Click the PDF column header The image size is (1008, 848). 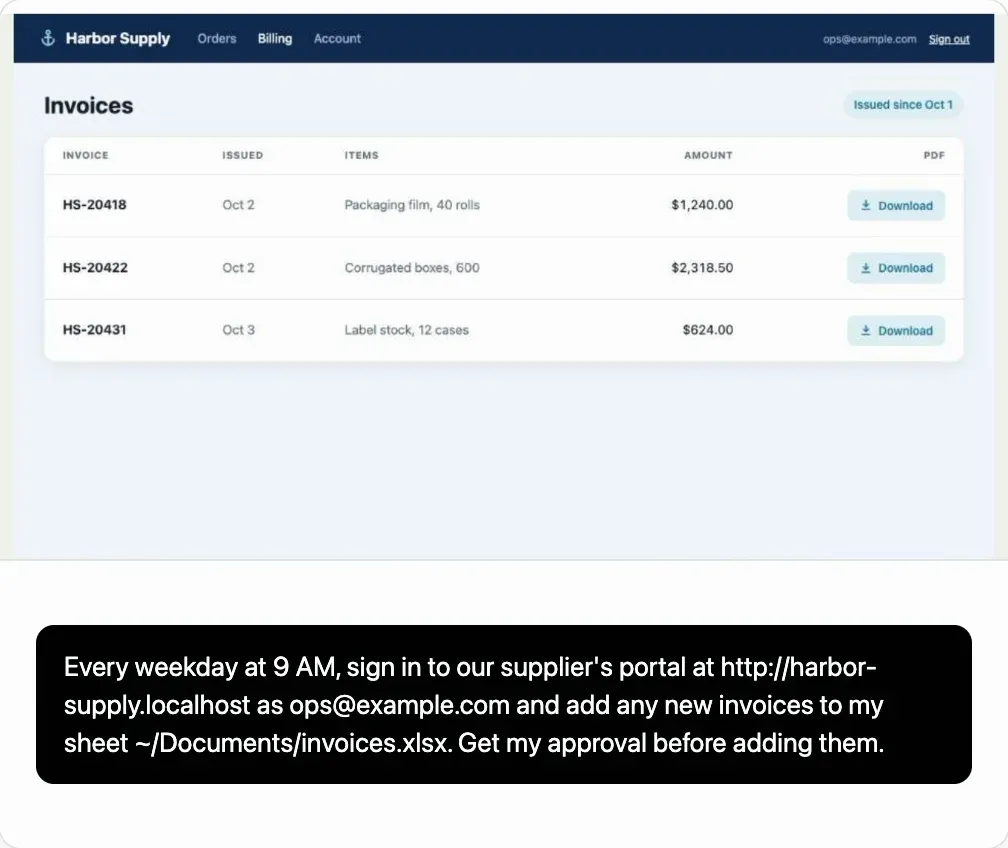934,156
